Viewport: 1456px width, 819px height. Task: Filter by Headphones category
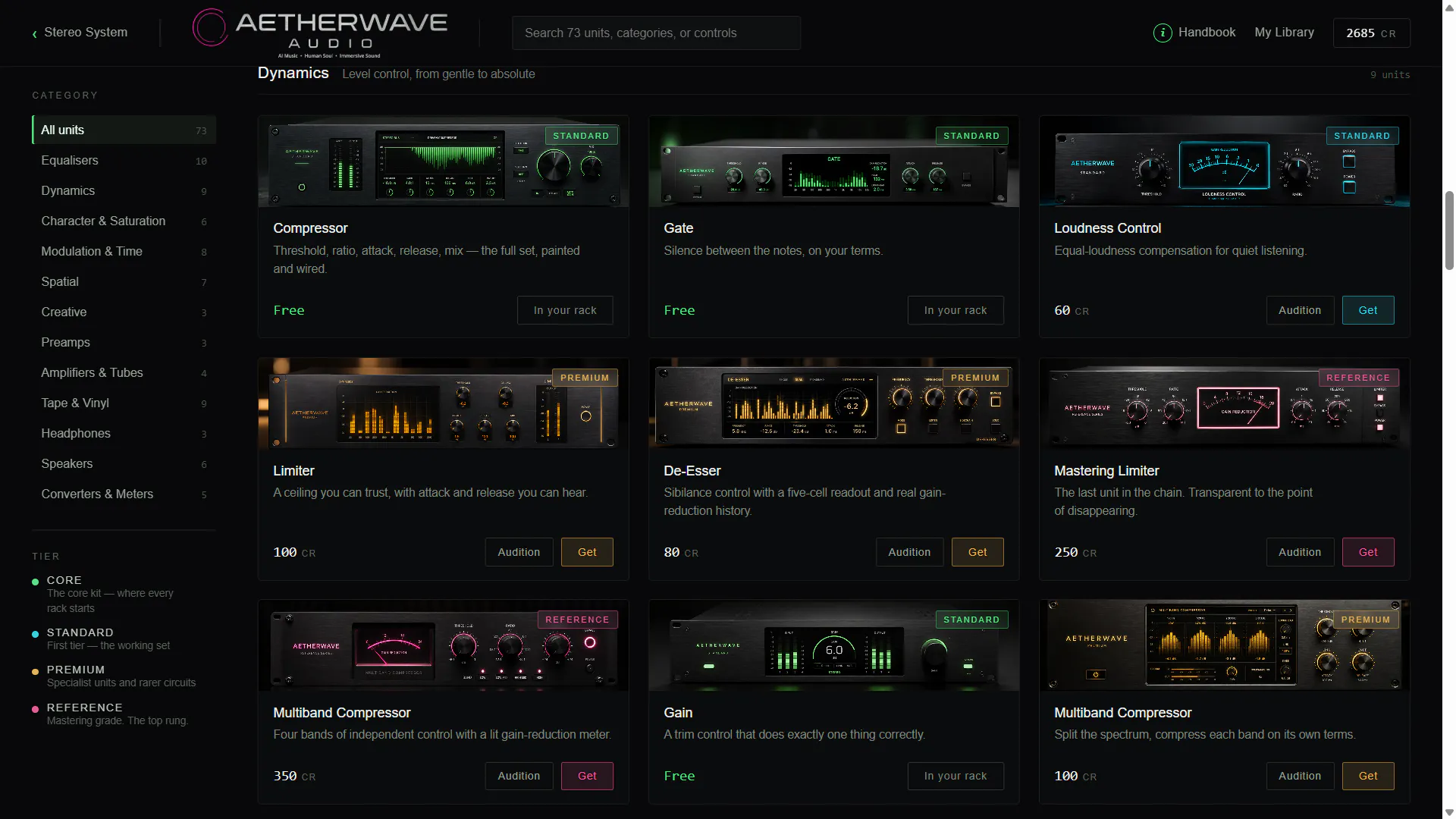click(x=124, y=433)
